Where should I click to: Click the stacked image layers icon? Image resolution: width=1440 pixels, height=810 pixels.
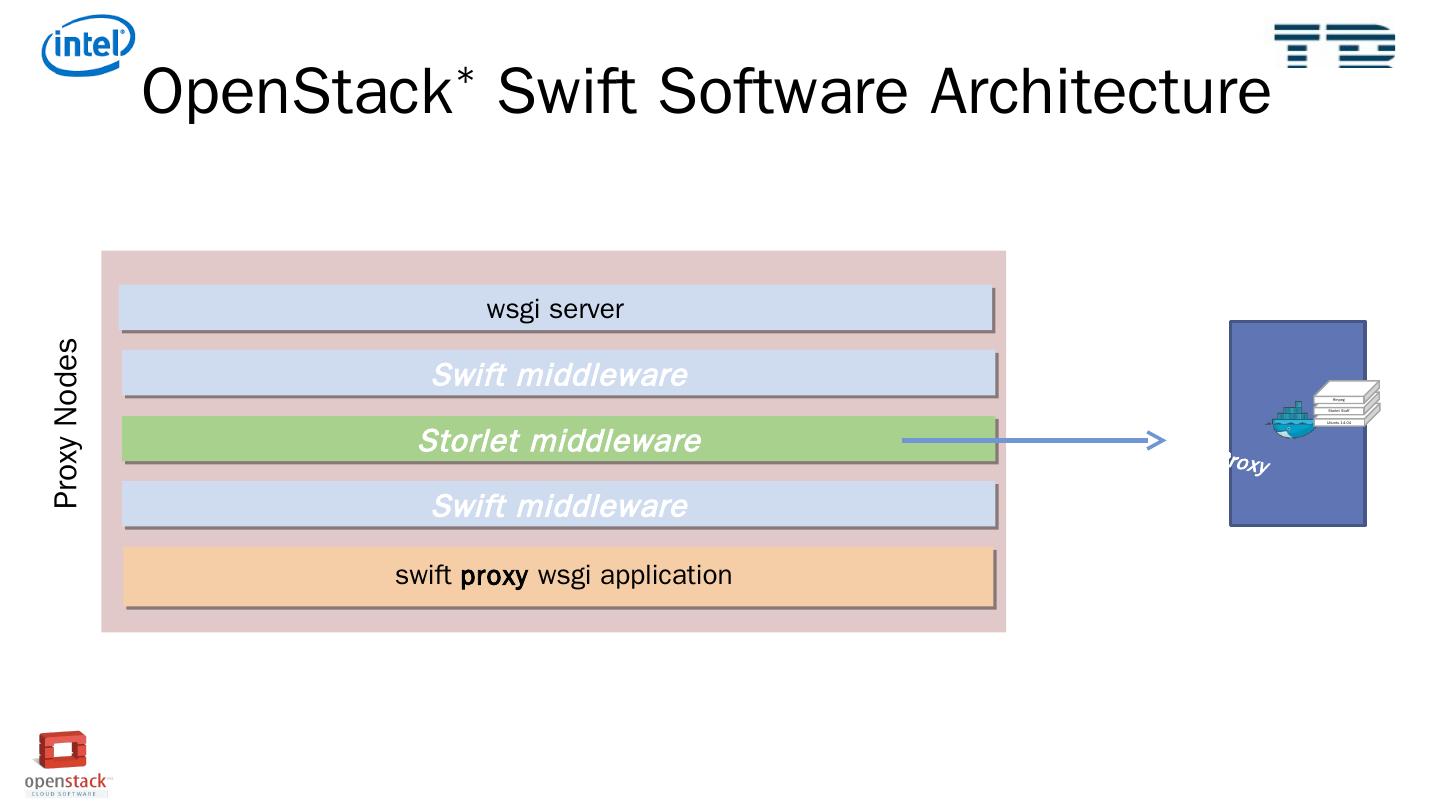1345,405
